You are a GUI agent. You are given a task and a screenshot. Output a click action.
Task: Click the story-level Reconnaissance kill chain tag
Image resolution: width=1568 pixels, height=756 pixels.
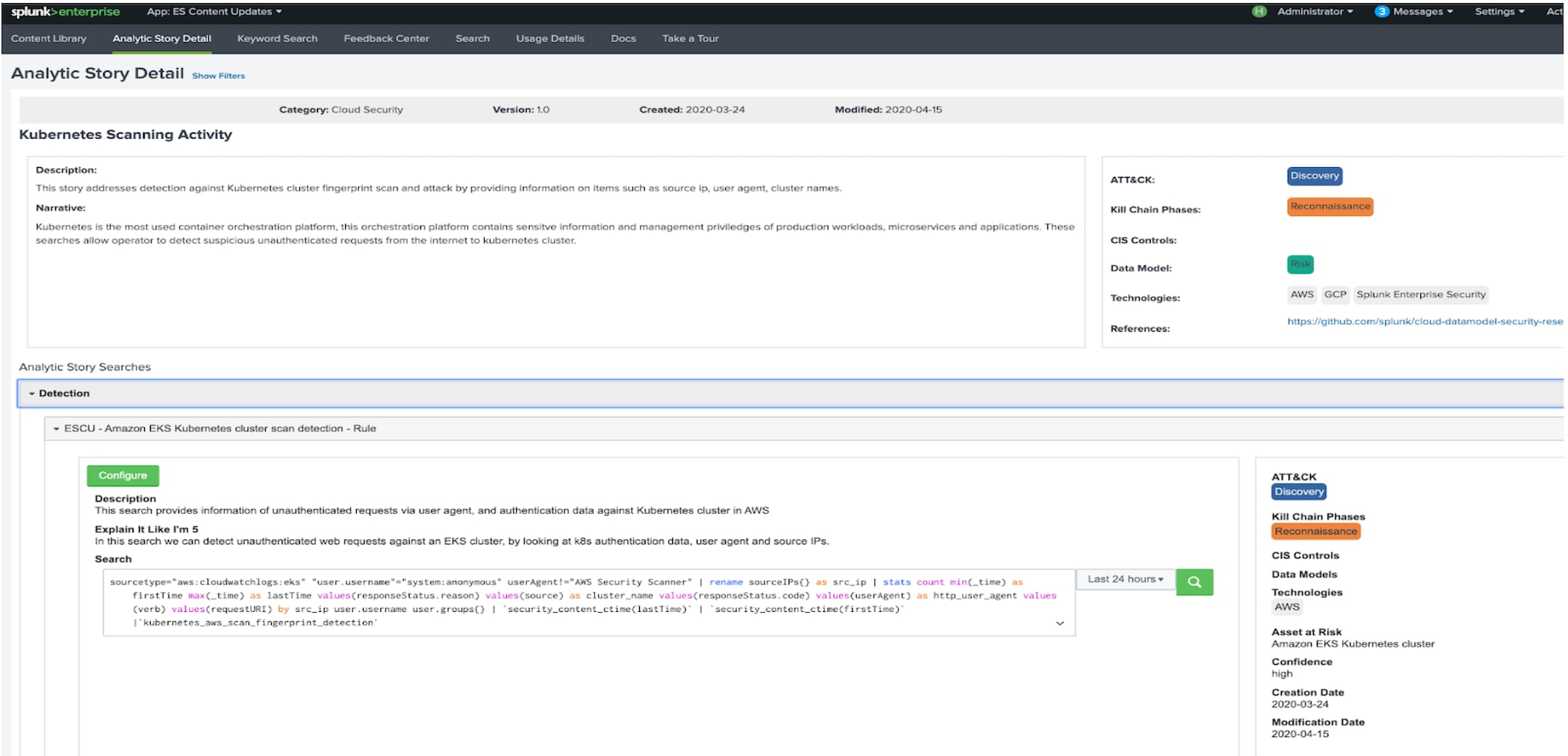(x=1330, y=206)
